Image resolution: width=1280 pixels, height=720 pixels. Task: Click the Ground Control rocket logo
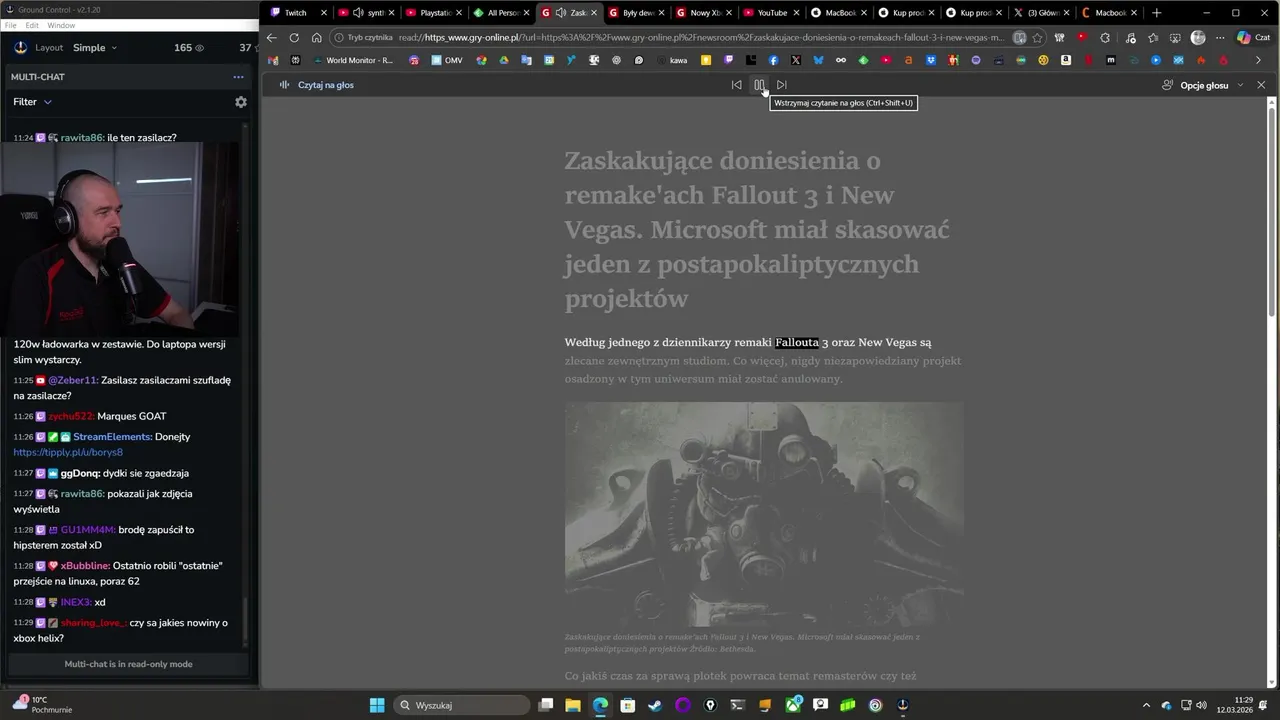(x=20, y=48)
